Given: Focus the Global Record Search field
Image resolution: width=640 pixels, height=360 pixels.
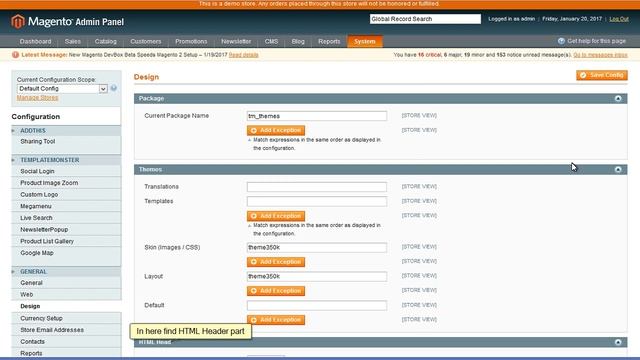Looking at the screenshot, I should [425, 19].
